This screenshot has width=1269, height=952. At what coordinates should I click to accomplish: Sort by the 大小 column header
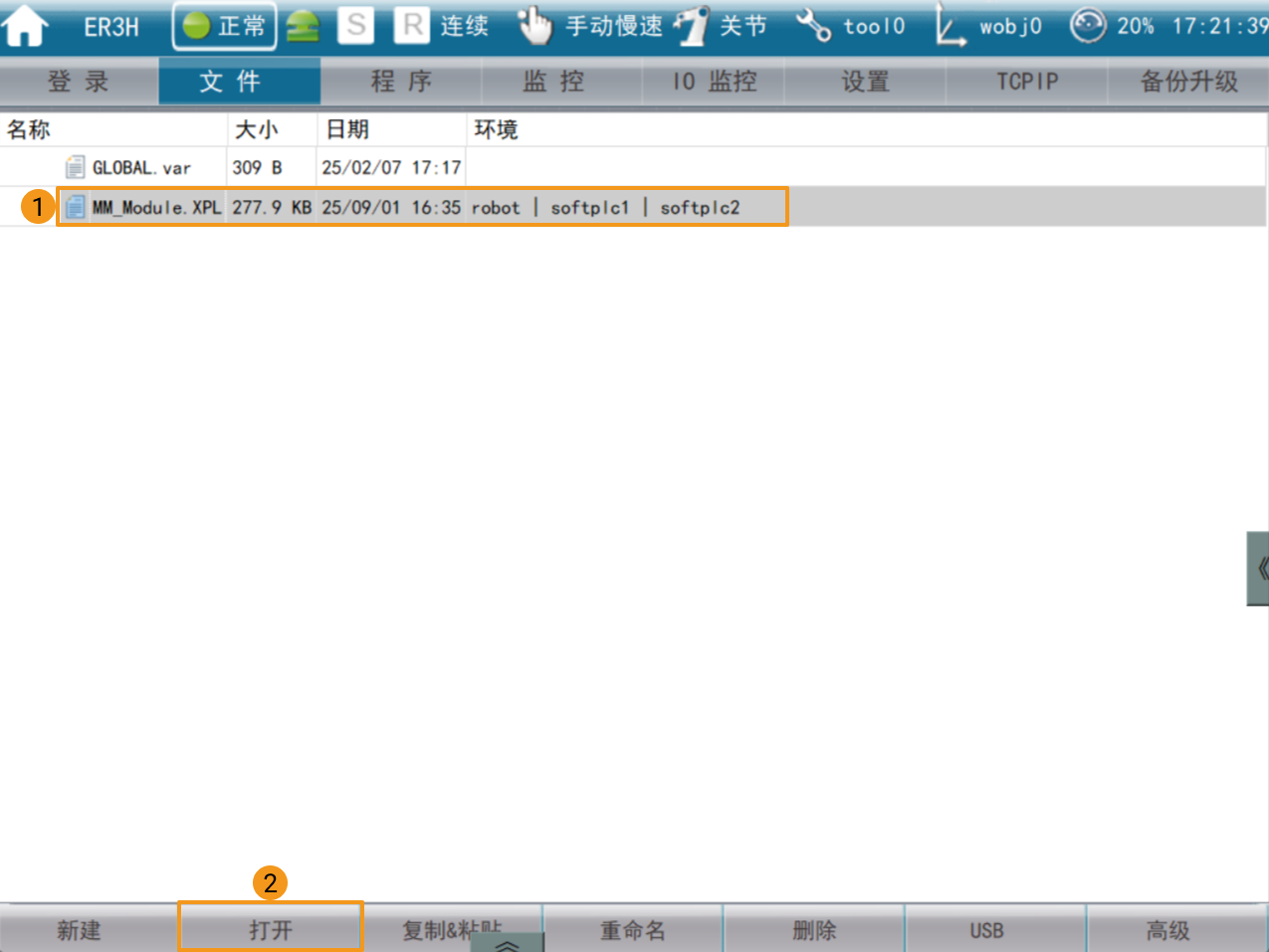[273, 129]
